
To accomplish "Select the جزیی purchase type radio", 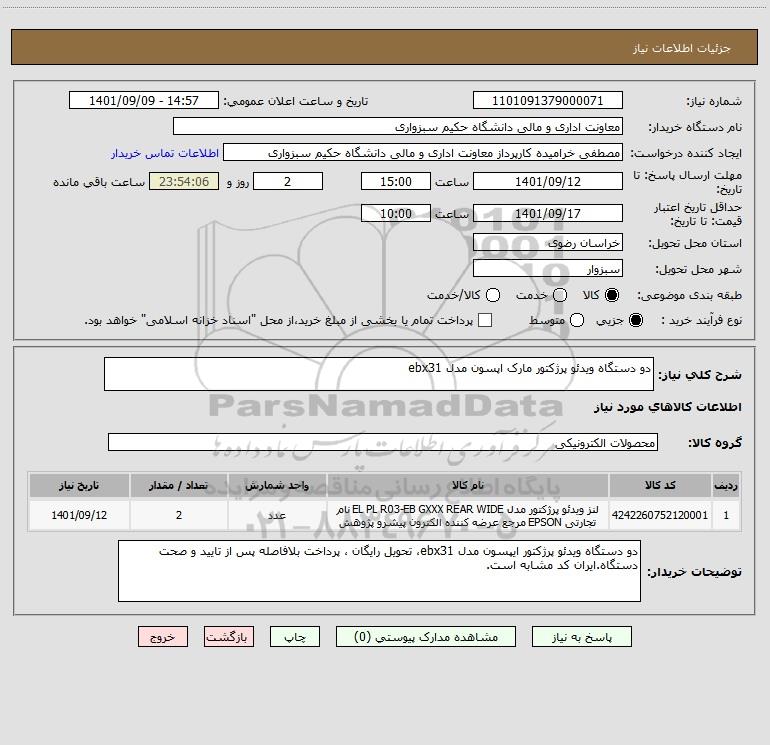I will 635,320.
